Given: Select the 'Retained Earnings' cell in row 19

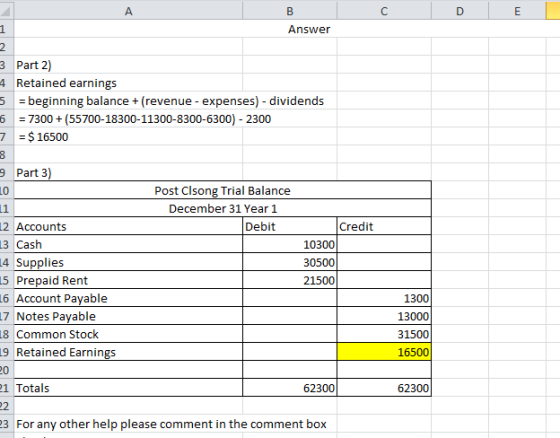Looking at the screenshot, I should click(128, 352).
